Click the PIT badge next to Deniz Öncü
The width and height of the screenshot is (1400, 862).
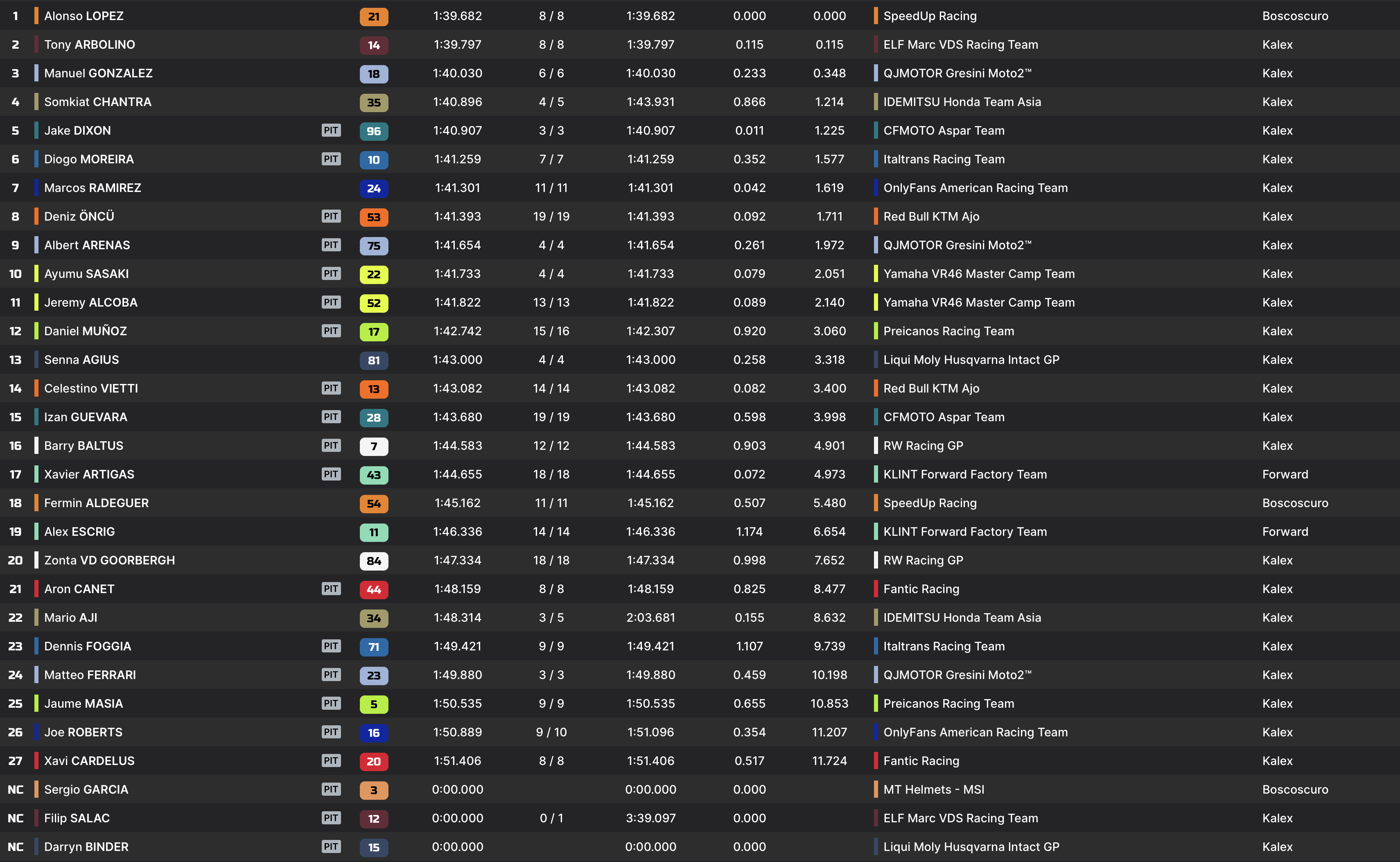331,217
